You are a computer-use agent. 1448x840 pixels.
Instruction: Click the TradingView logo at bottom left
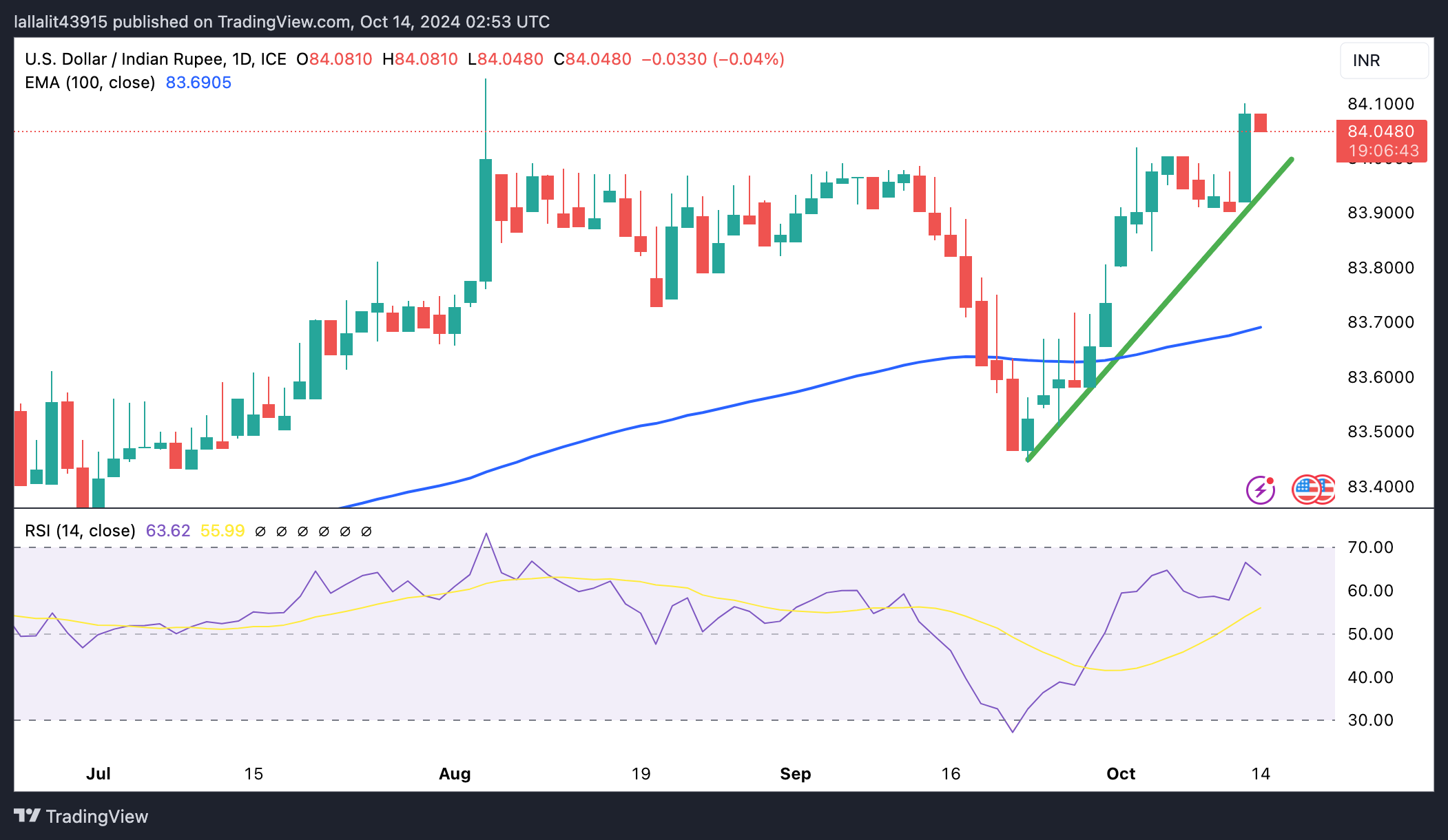coord(81,817)
